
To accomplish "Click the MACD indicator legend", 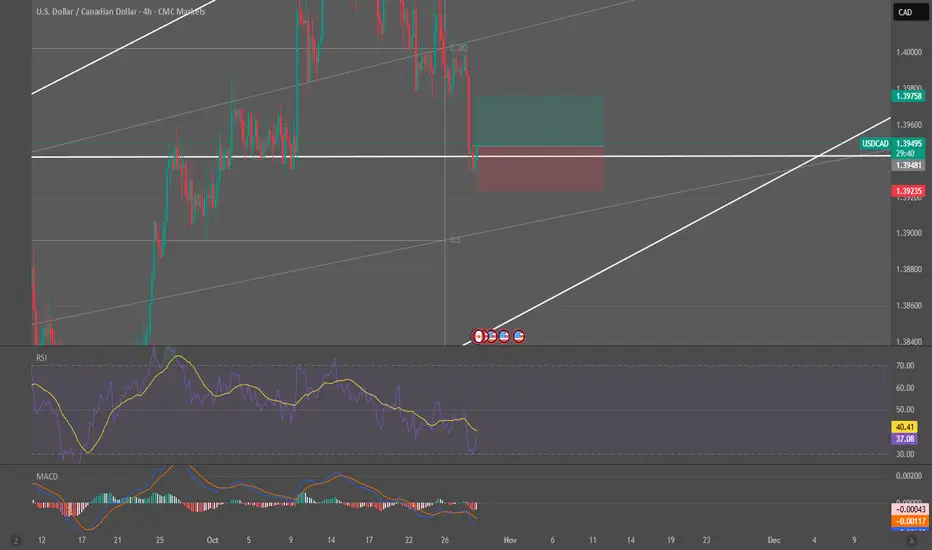I will pos(47,476).
